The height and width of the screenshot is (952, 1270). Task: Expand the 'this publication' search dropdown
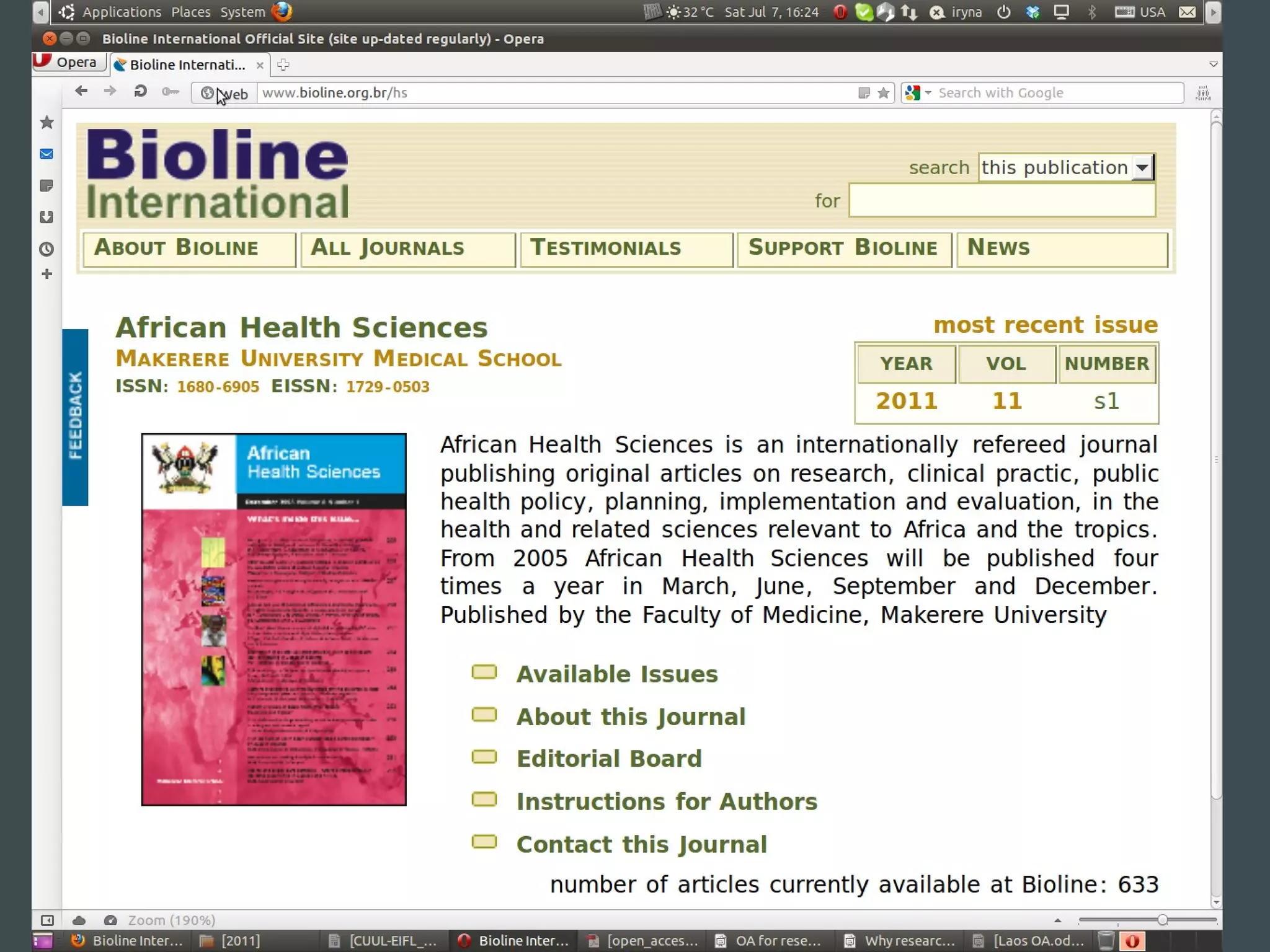tap(1142, 167)
